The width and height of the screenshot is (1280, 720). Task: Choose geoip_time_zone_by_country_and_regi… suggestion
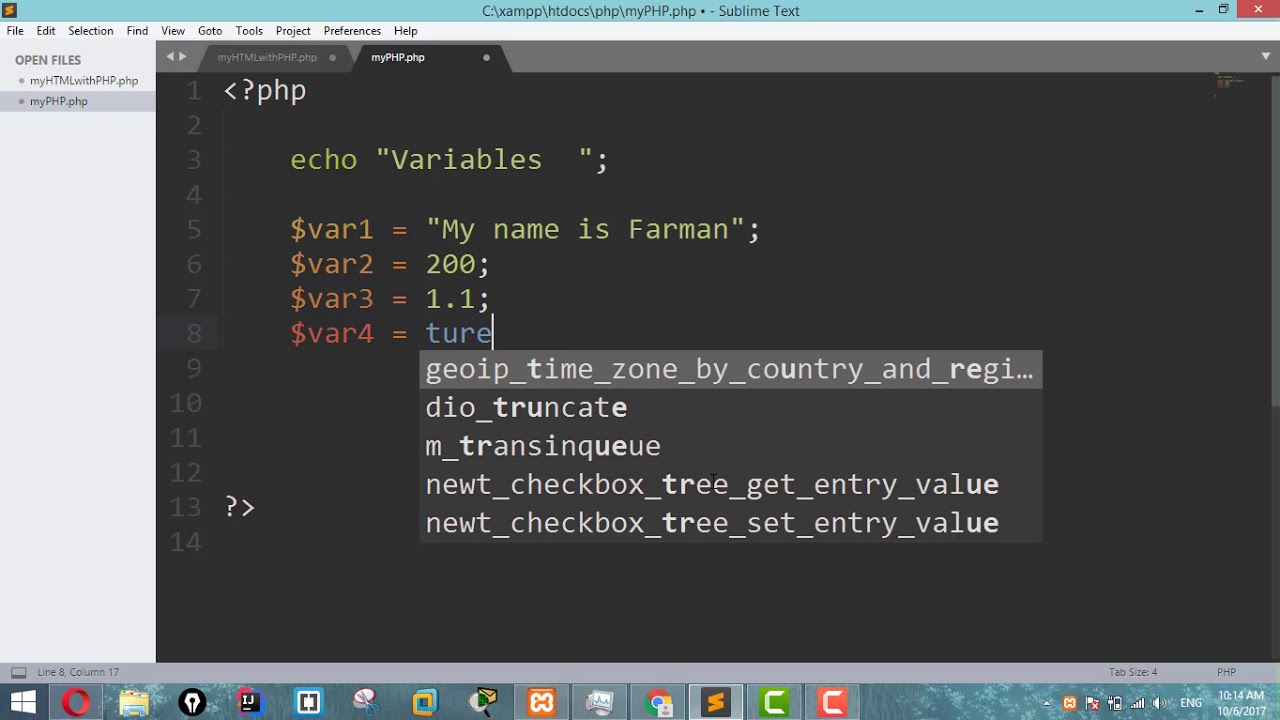[x=731, y=369]
